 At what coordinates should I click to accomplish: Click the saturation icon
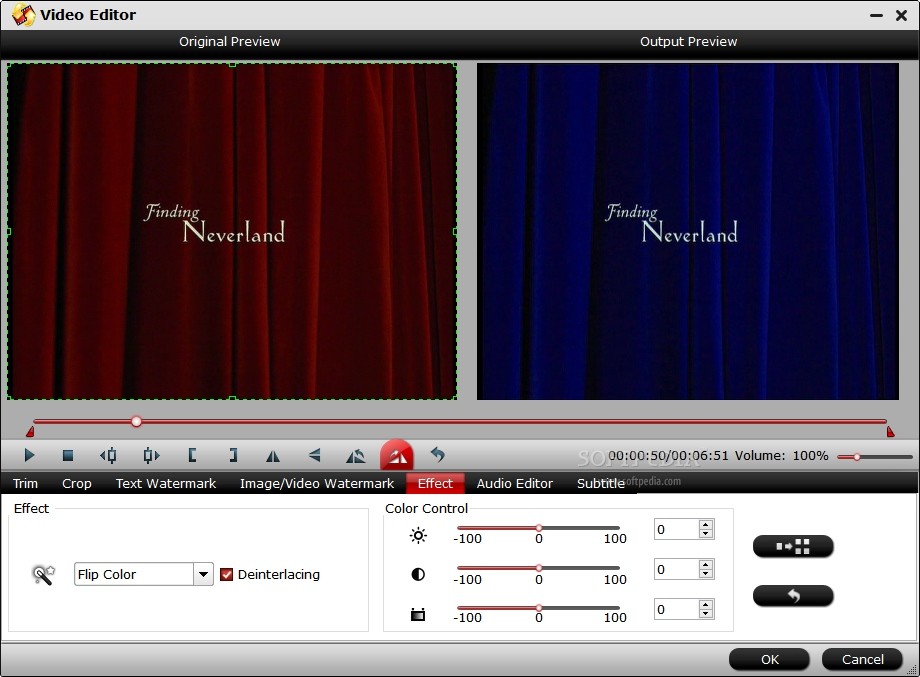(418, 615)
